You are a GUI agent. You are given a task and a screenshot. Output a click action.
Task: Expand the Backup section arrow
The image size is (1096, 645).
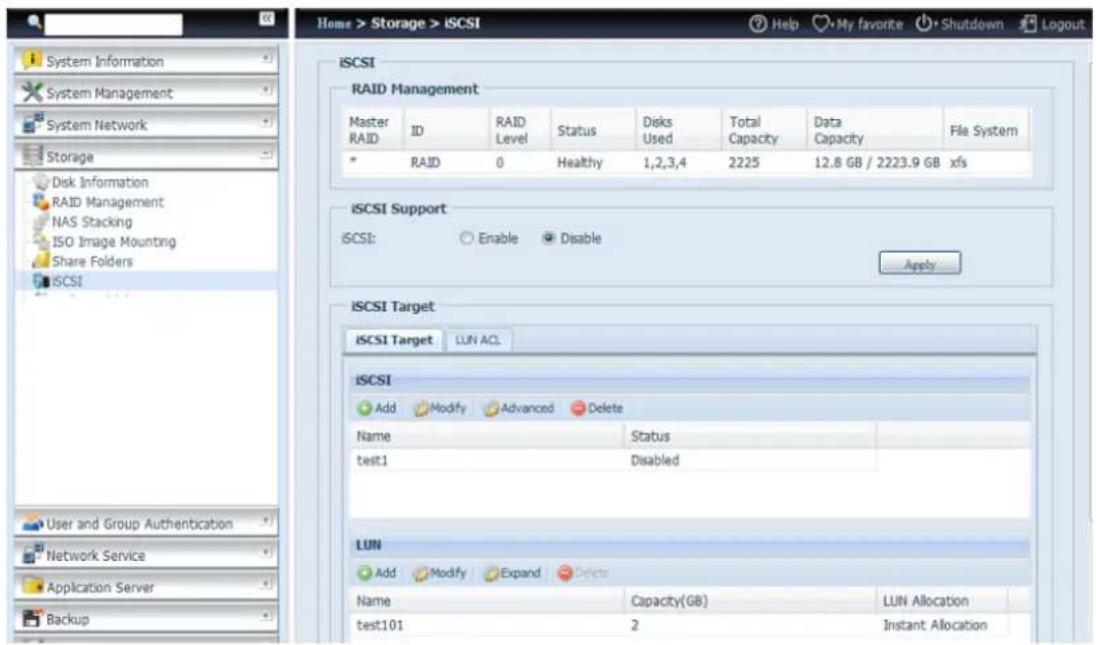[x=266, y=616]
